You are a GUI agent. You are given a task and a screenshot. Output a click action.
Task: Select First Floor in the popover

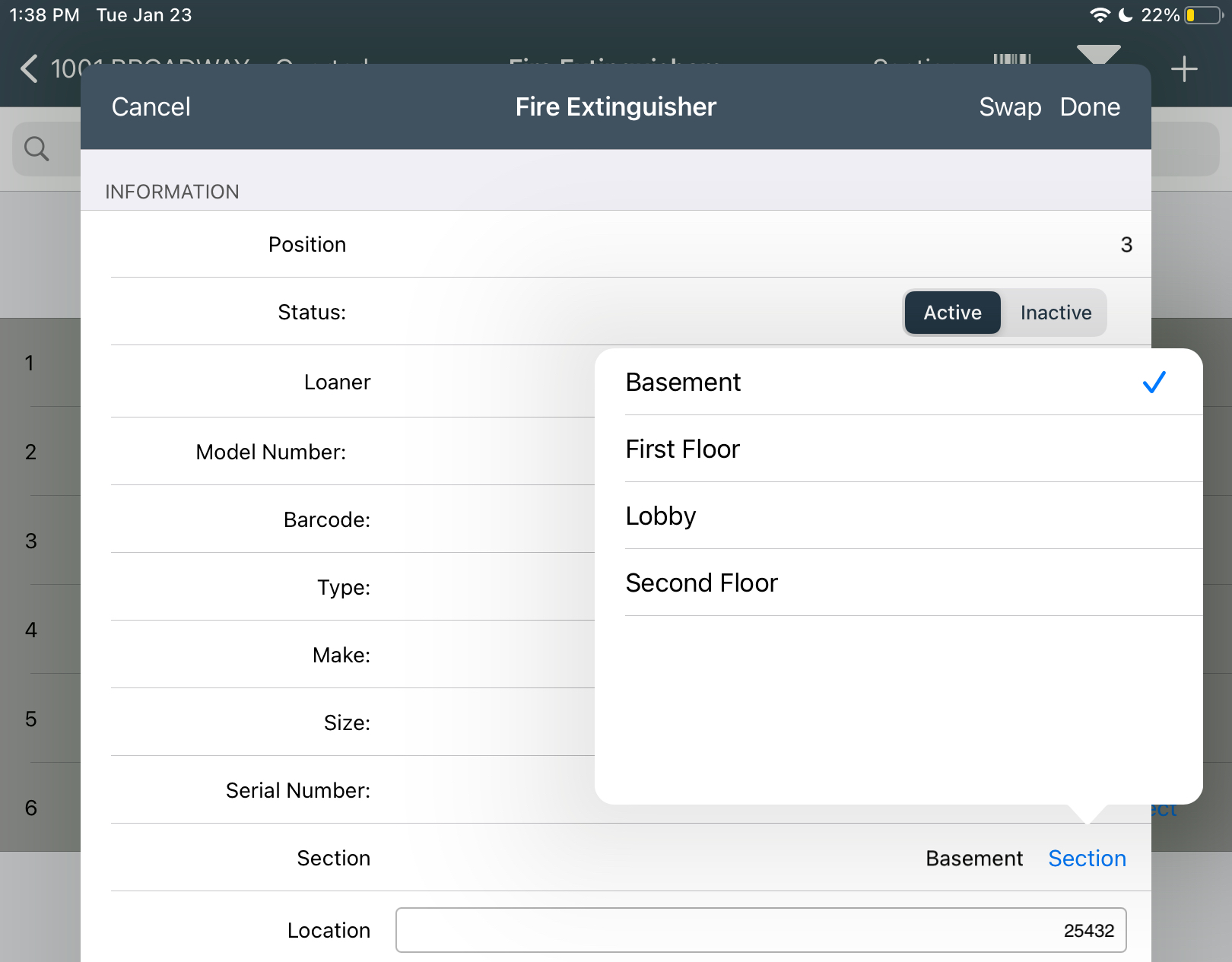pos(682,449)
